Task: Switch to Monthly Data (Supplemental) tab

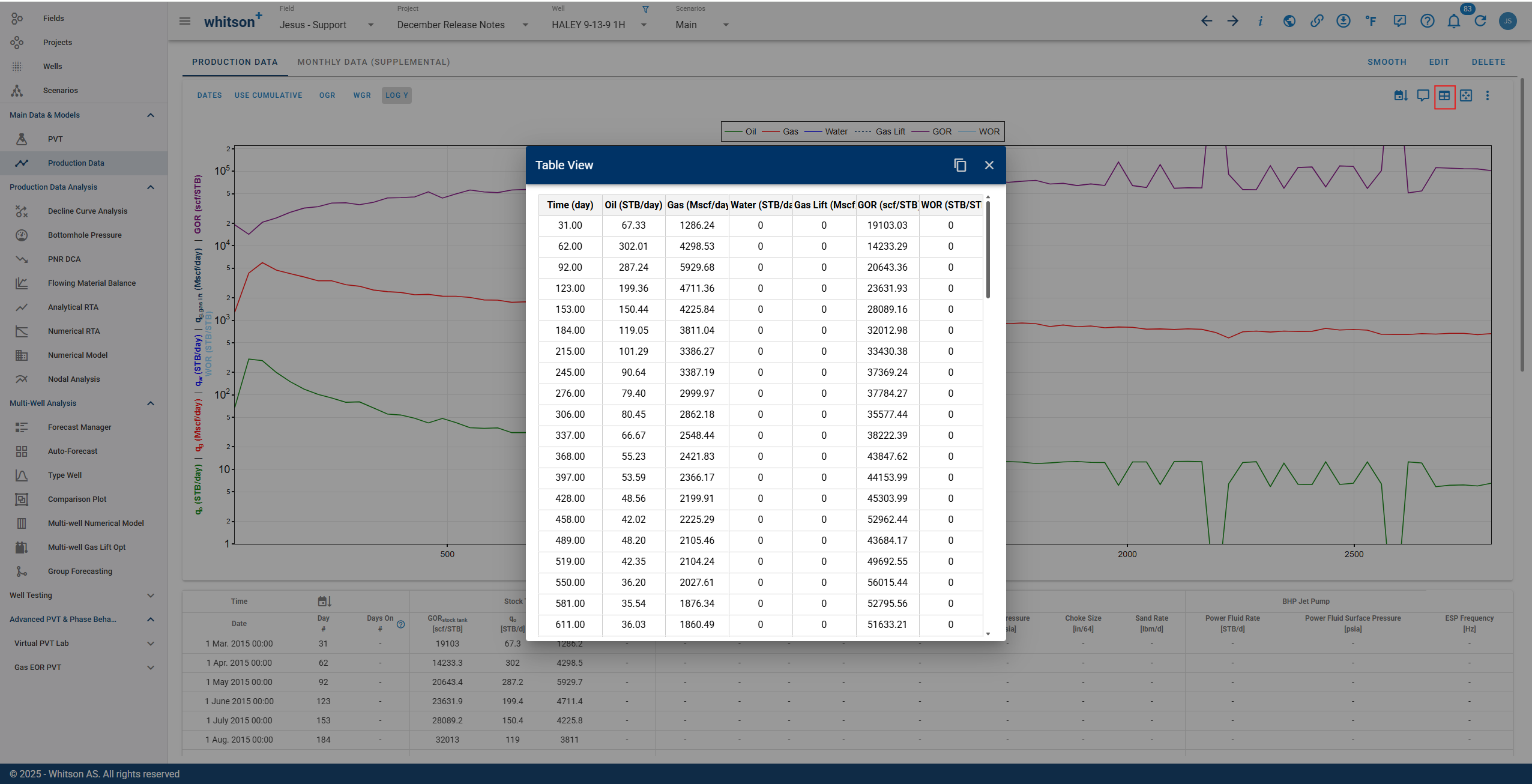Action: (x=373, y=62)
